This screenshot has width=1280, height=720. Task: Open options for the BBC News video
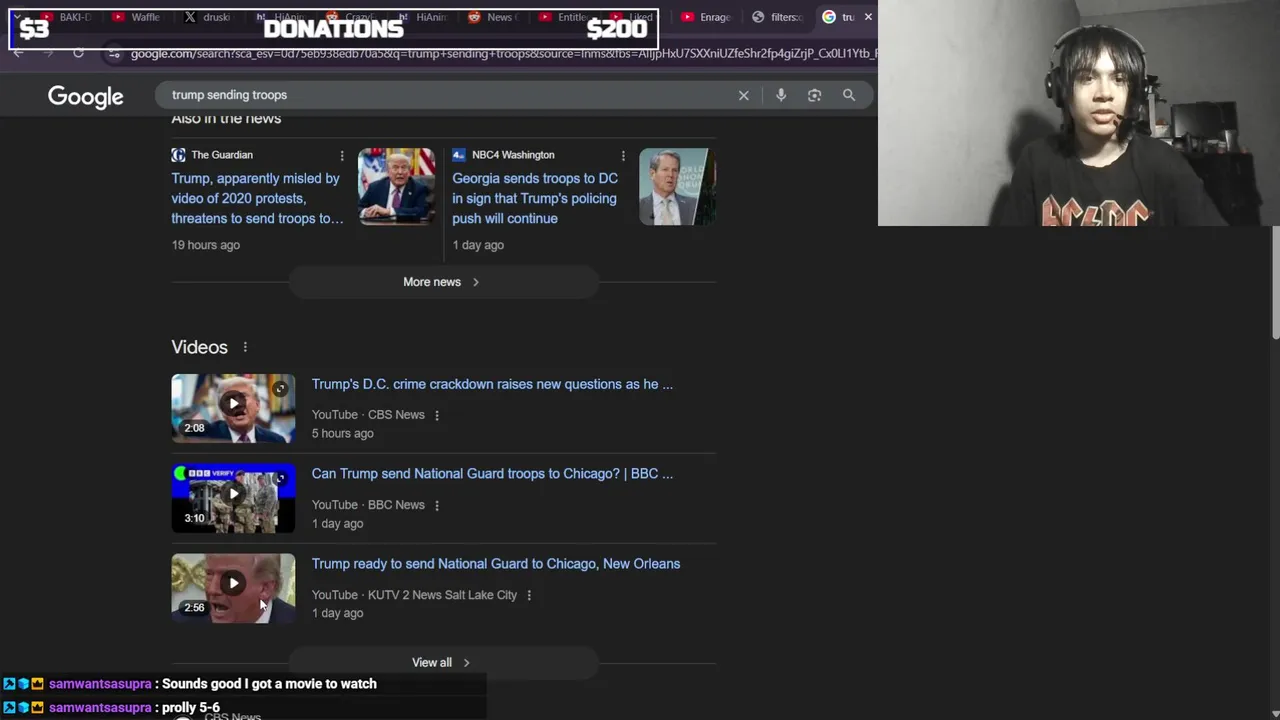point(436,505)
